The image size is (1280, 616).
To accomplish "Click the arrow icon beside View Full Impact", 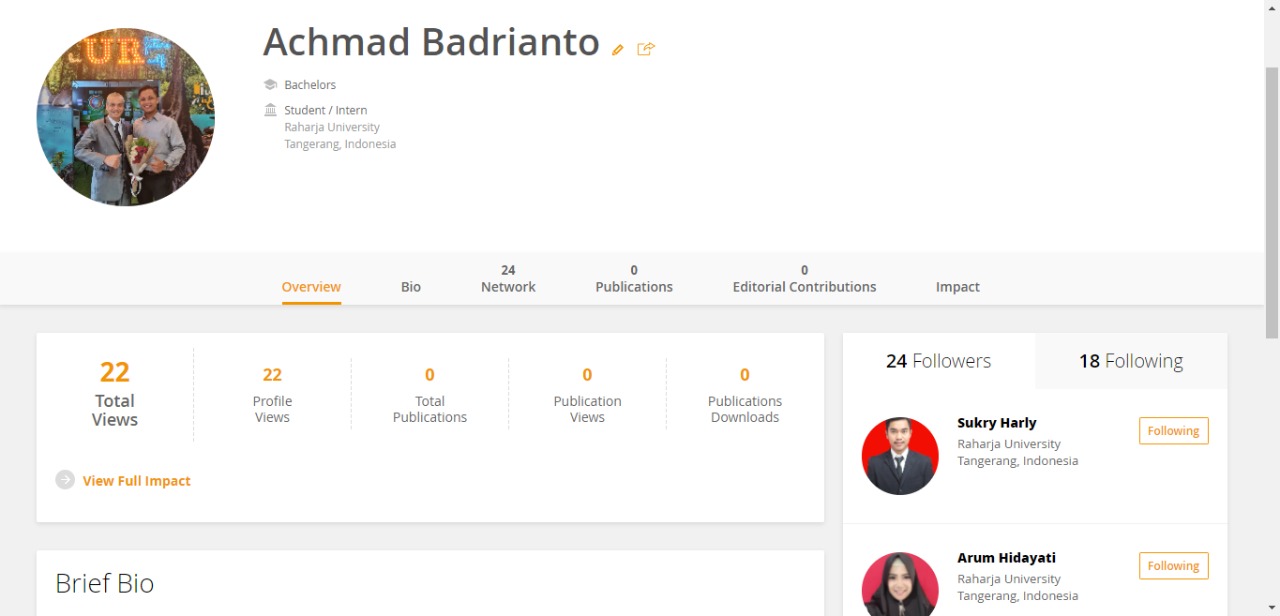I will (x=65, y=480).
